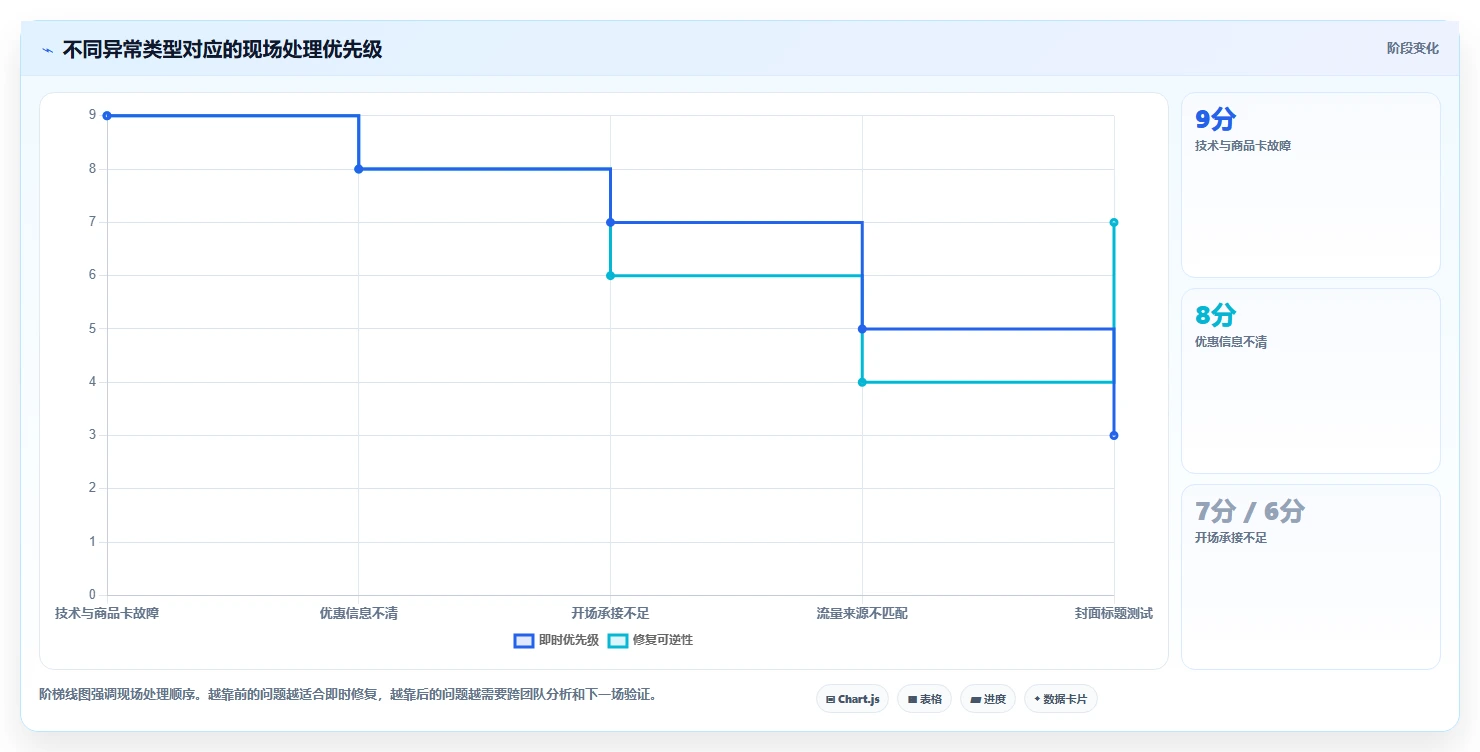Select the blue point at 开场承接不足, value 7
The width and height of the screenshot is (1480, 752).
click(x=610, y=222)
